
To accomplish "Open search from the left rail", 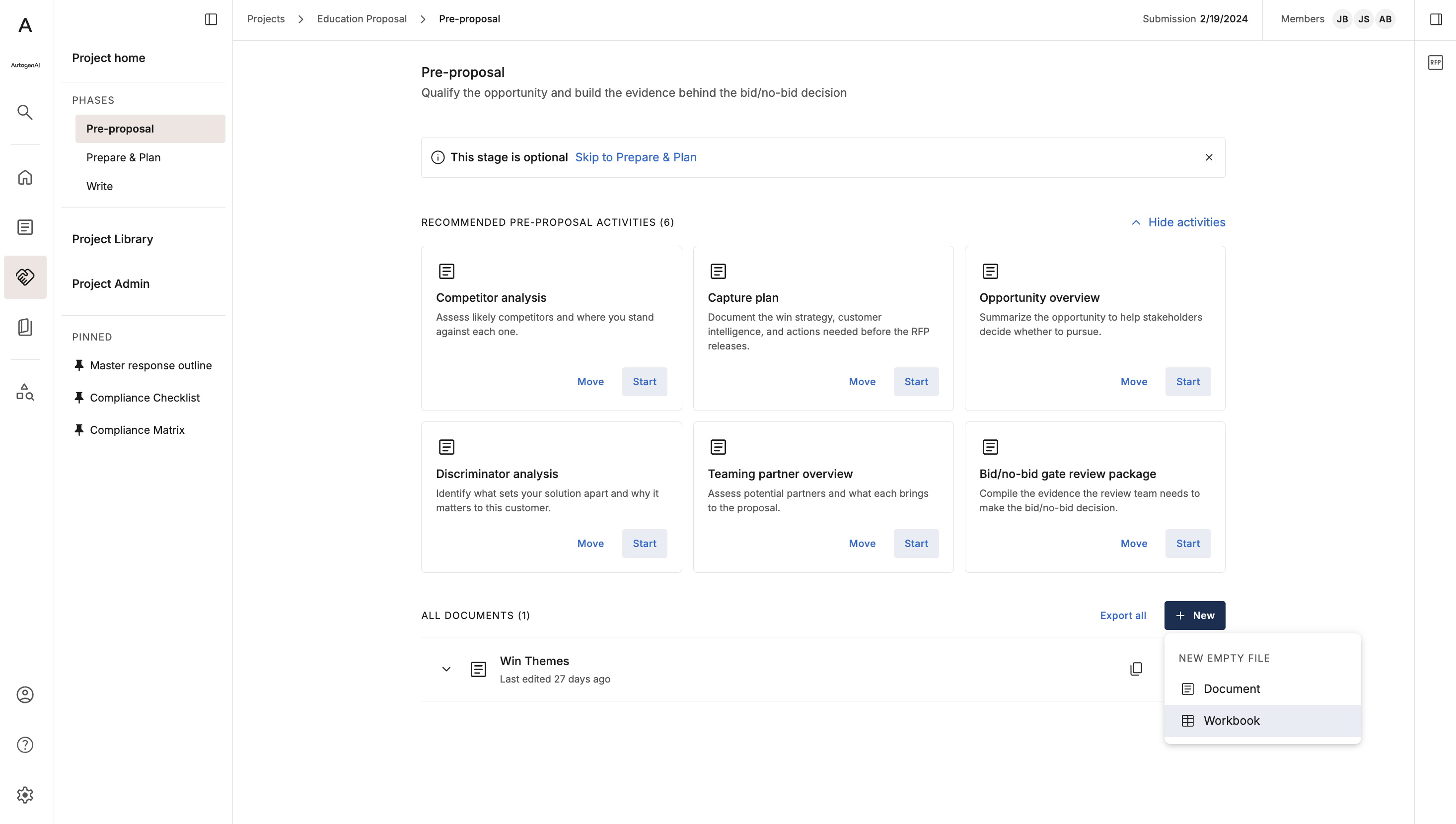I will tap(25, 112).
